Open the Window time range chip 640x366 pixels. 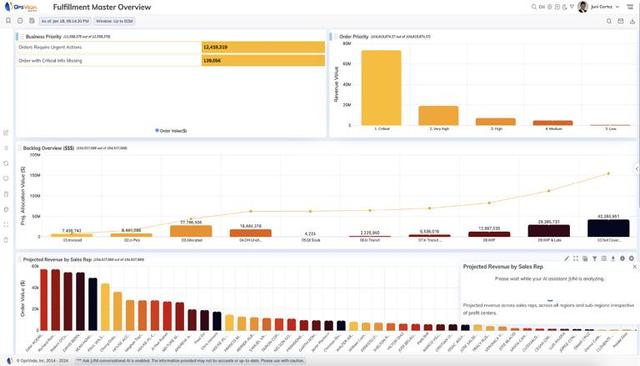click(x=114, y=21)
